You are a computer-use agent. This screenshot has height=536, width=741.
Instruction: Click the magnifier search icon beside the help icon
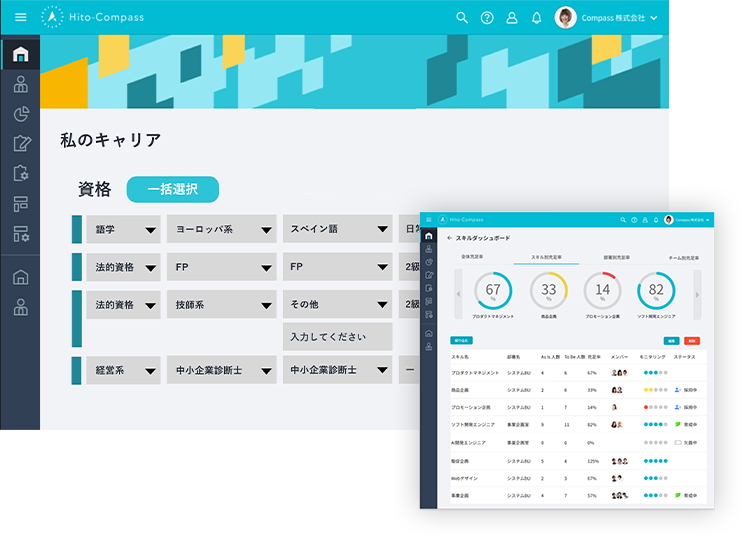tap(462, 18)
